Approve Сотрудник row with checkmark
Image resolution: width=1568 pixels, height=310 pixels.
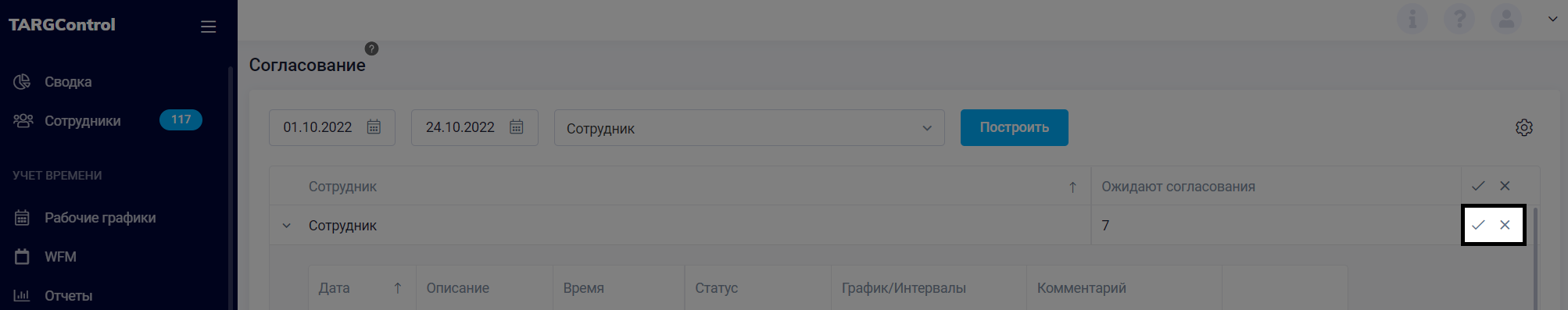click(1478, 225)
